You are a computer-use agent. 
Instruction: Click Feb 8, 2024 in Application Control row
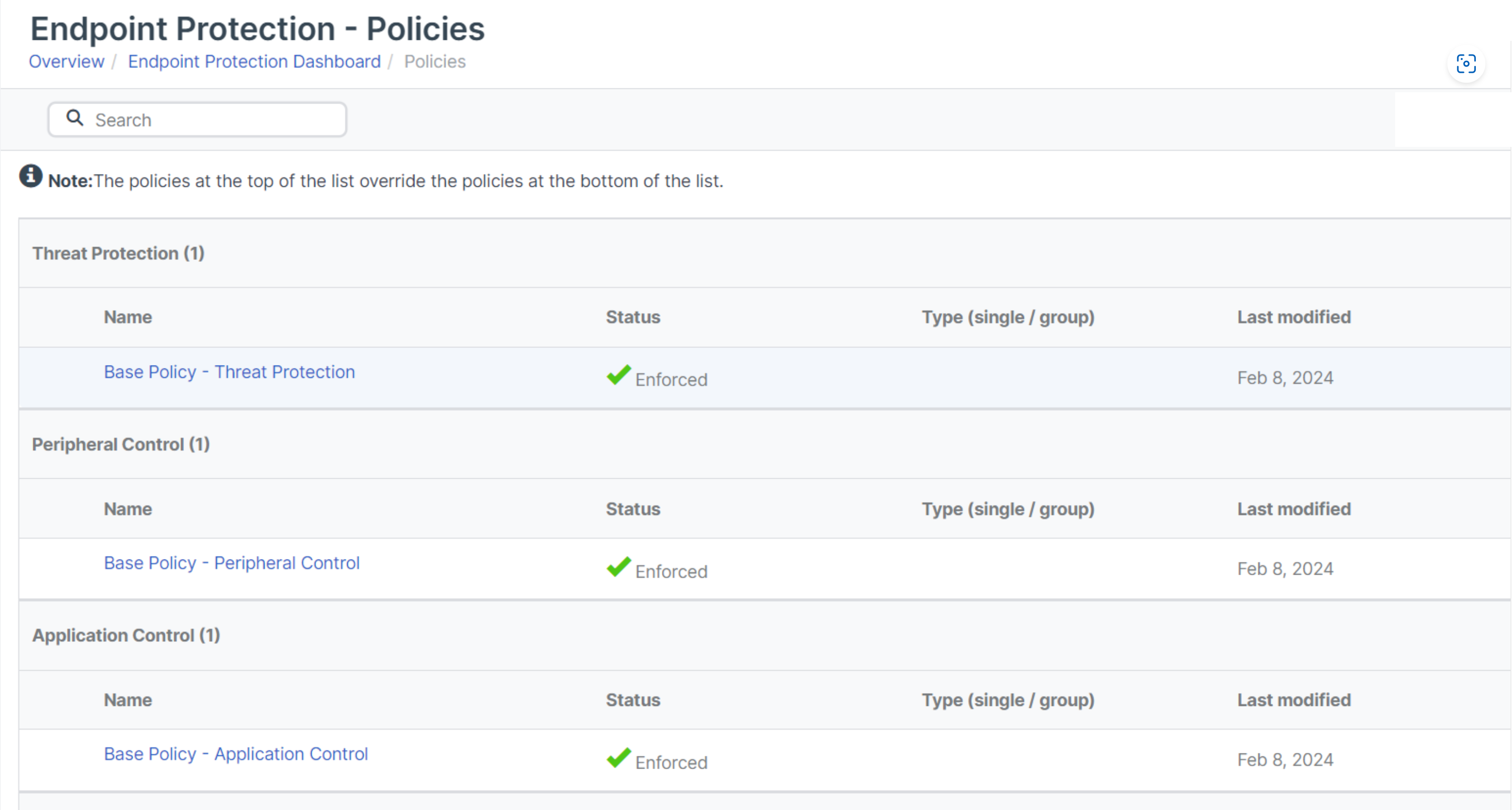coord(1285,760)
